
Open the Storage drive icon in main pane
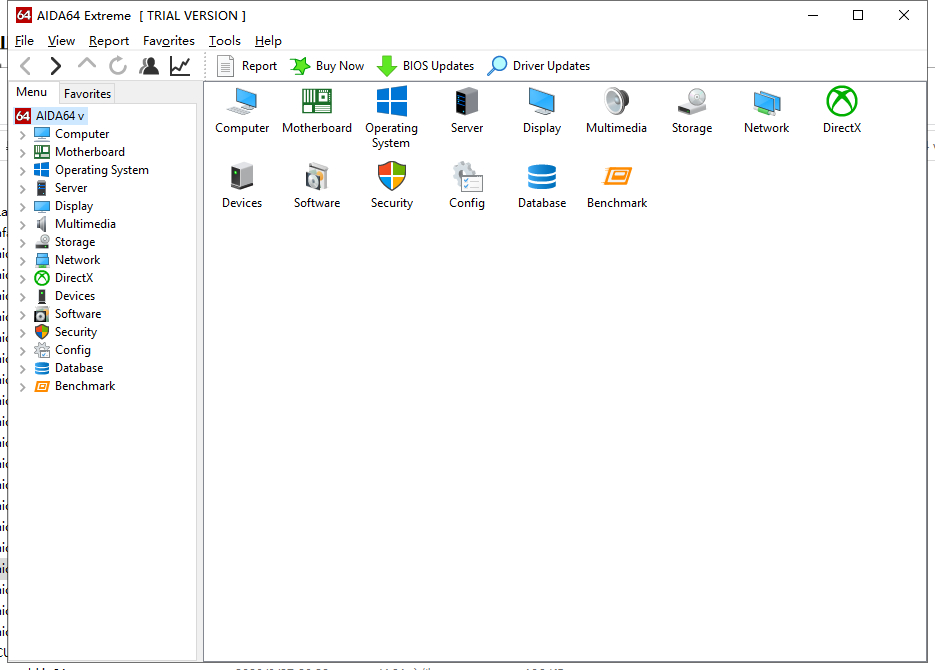click(692, 101)
